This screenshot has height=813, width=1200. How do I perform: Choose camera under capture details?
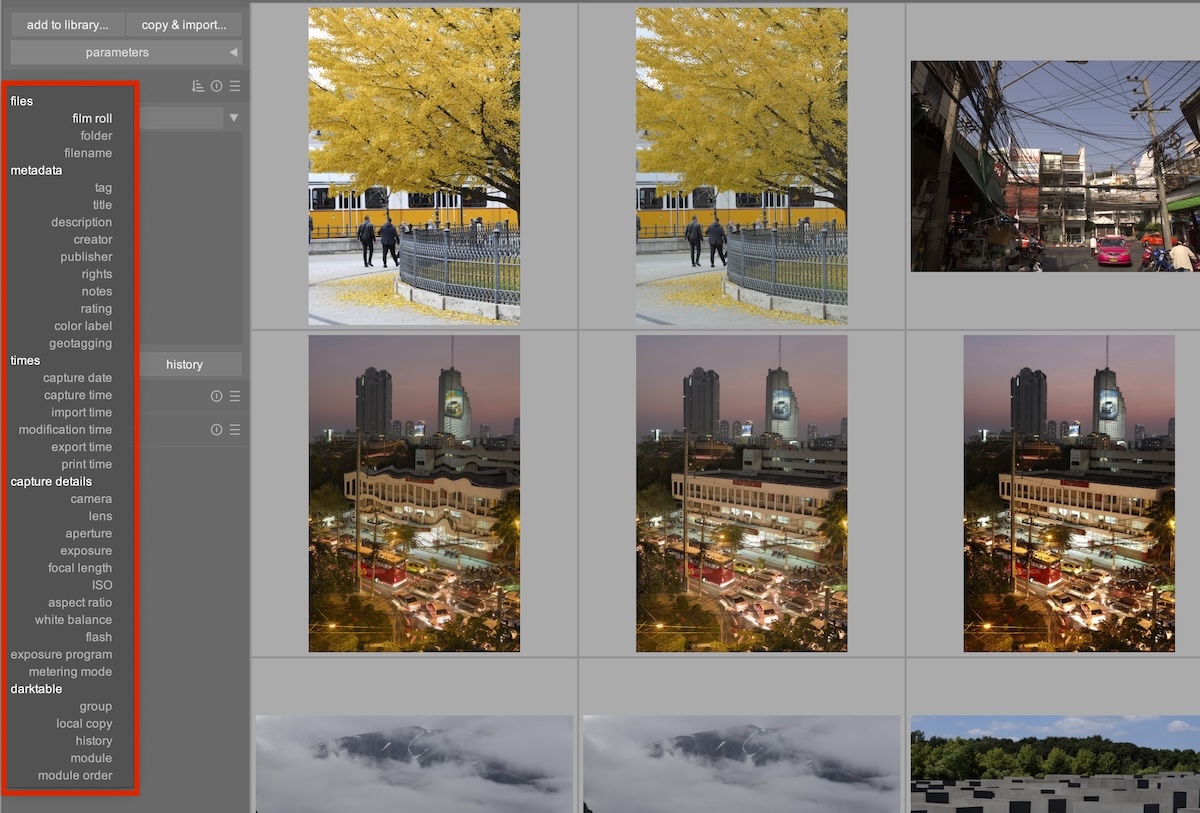pos(91,499)
